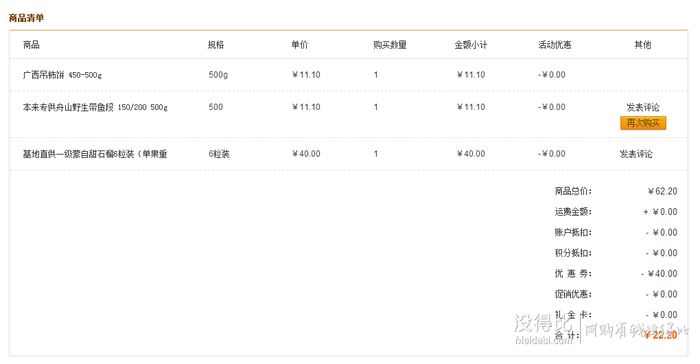Open 发表评论 link for 带鱼段 item
The width and height of the screenshot is (700, 364).
click(x=643, y=107)
